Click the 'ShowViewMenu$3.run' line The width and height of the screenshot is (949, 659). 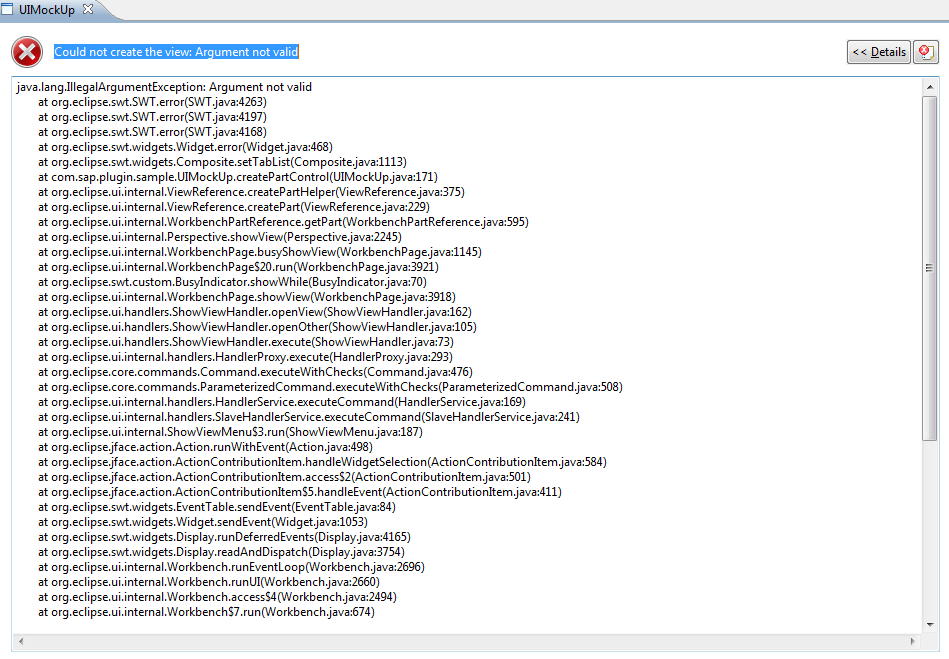click(x=231, y=432)
